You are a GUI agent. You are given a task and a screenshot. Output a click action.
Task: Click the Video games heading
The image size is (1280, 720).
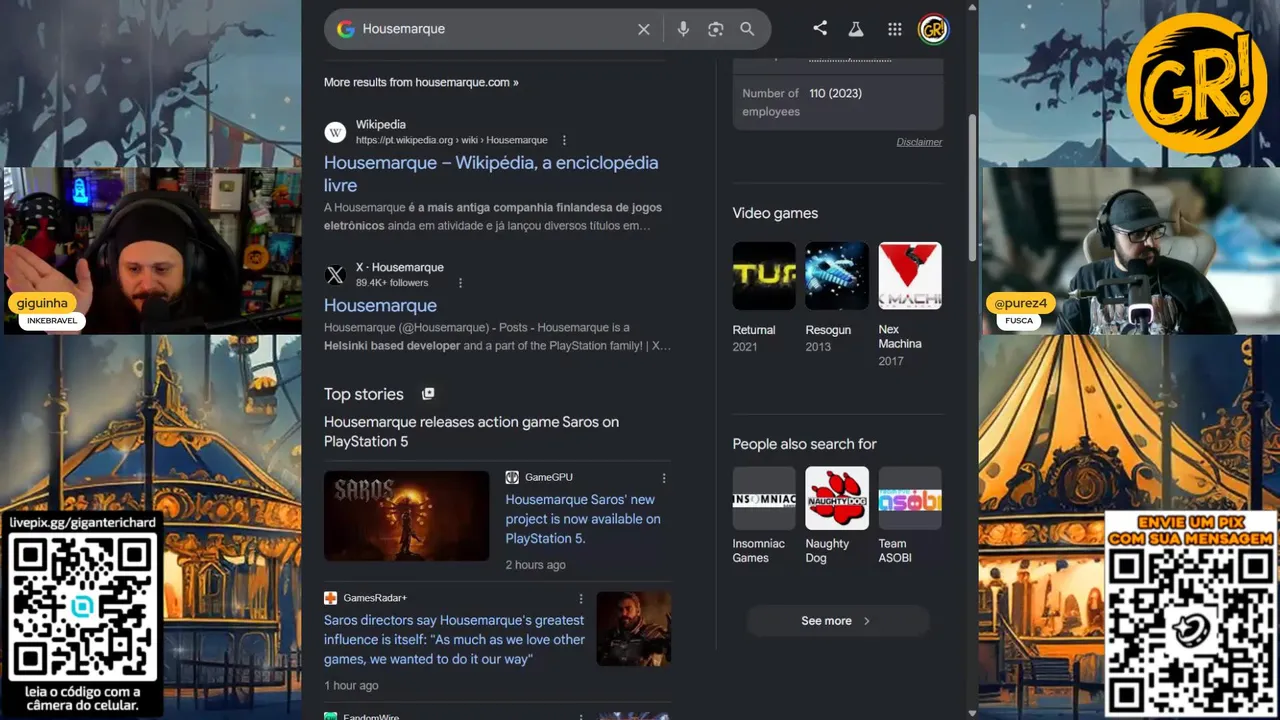(x=775, y=213)
